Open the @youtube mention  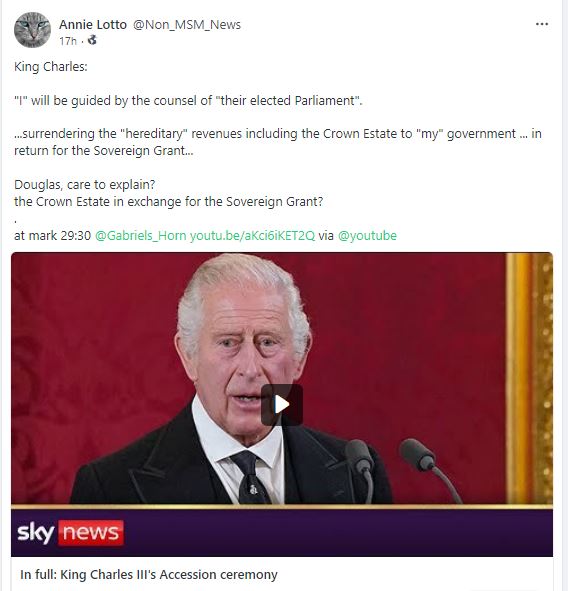367,236
